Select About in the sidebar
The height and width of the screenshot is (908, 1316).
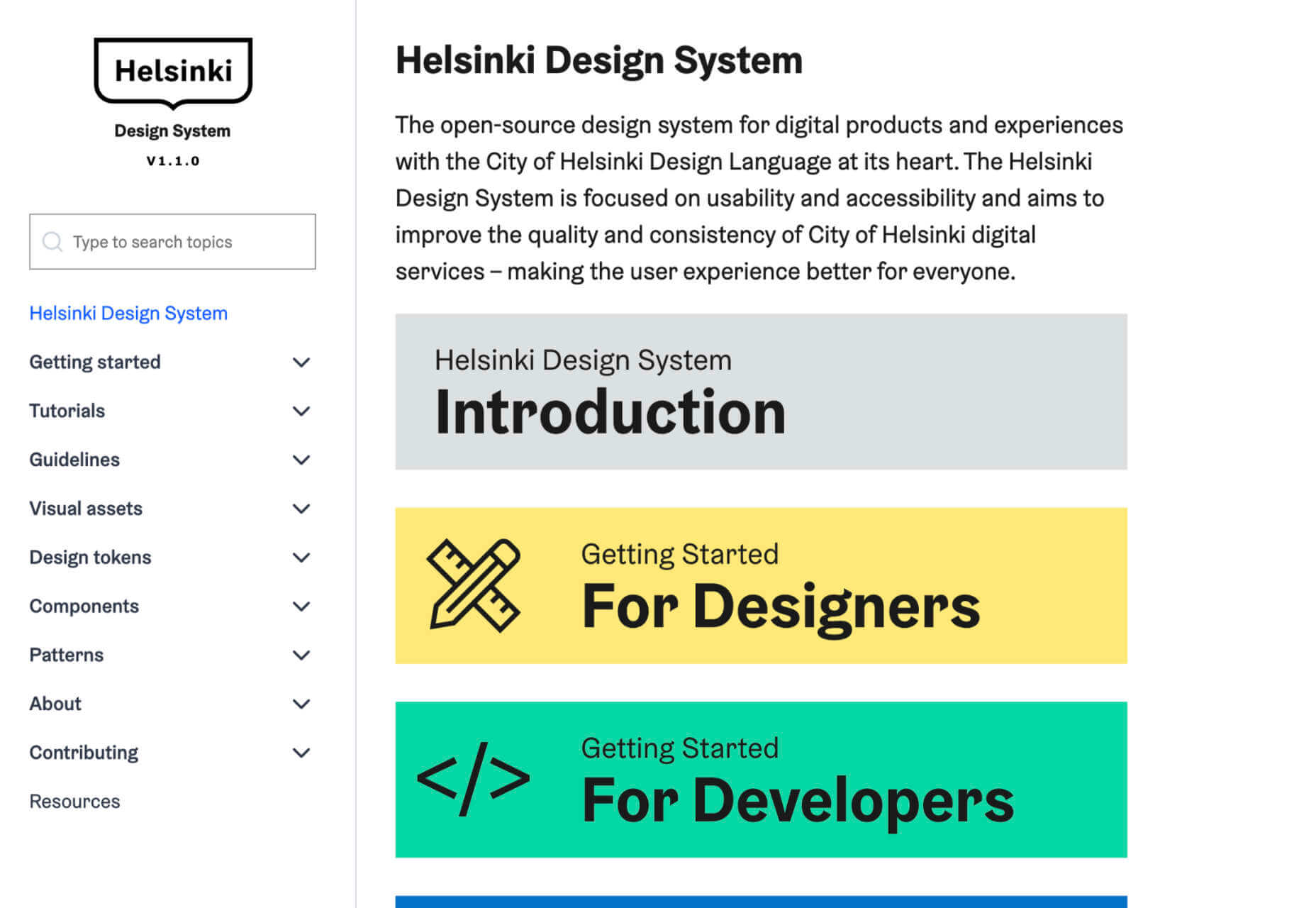55,704
